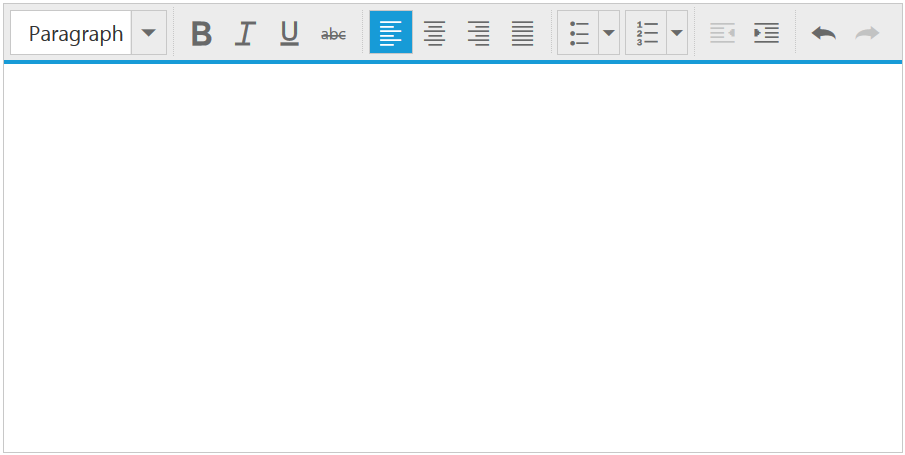Insert a bulleted list
Image resolution: width=905 pixels, height=455 pixels.
[x=578, y=33]
